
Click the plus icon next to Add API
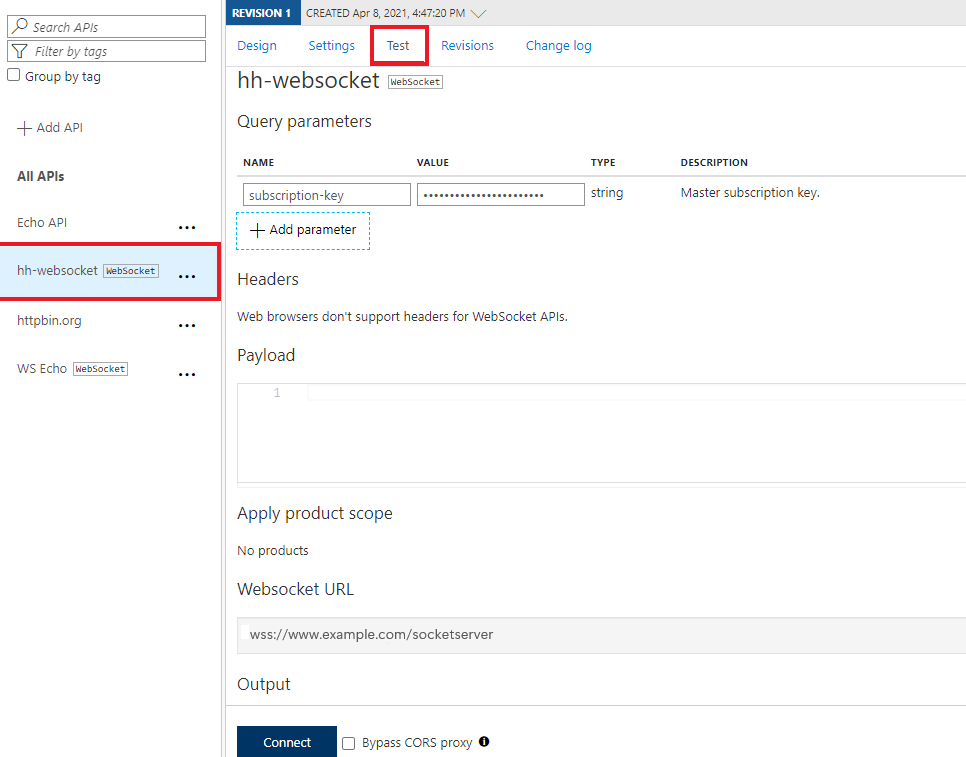pos(22,127)
